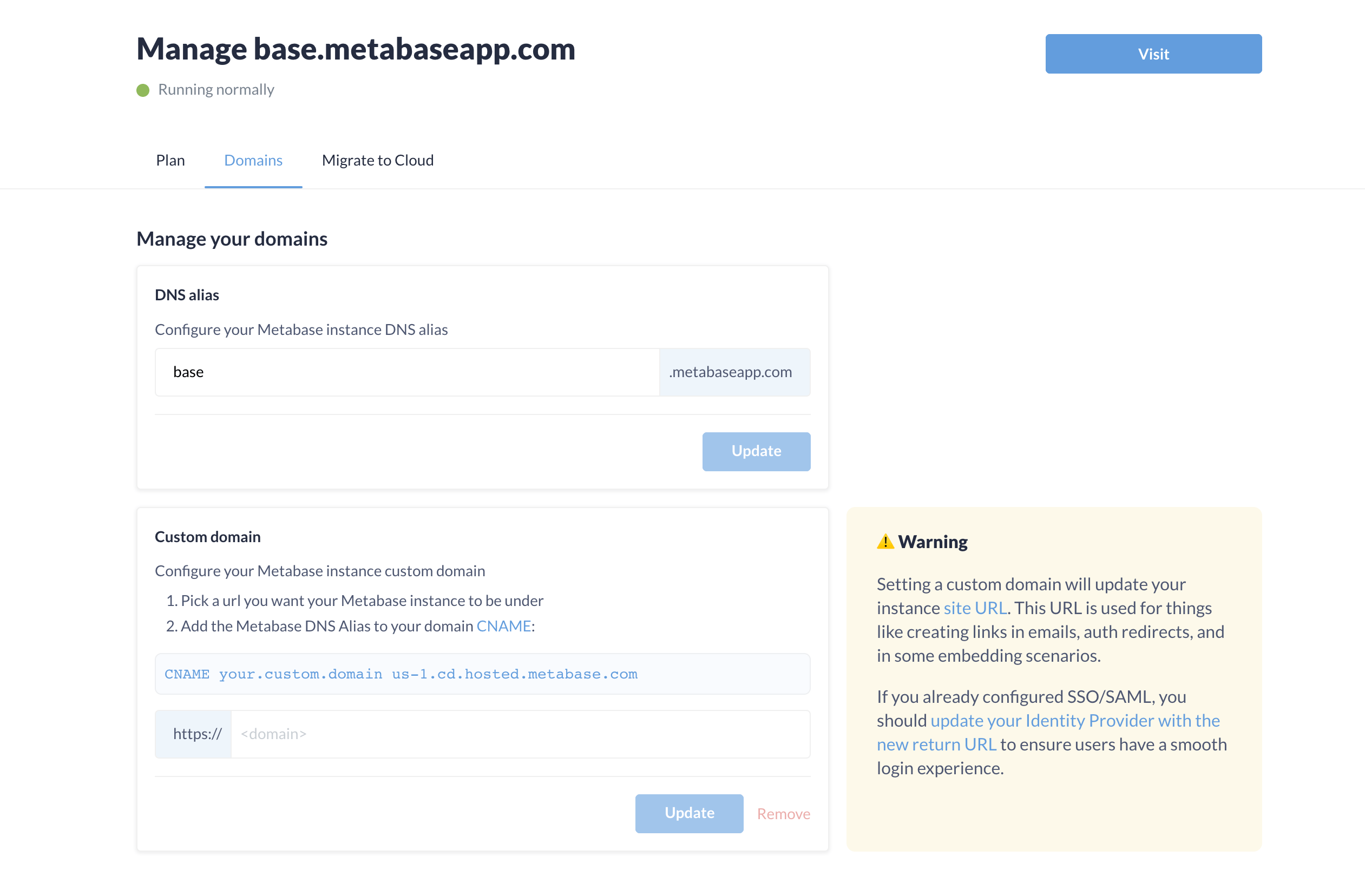This screenshot has height=896, width=1365.
Task: Select the Domains tab
Action: (x=252, y=160)
